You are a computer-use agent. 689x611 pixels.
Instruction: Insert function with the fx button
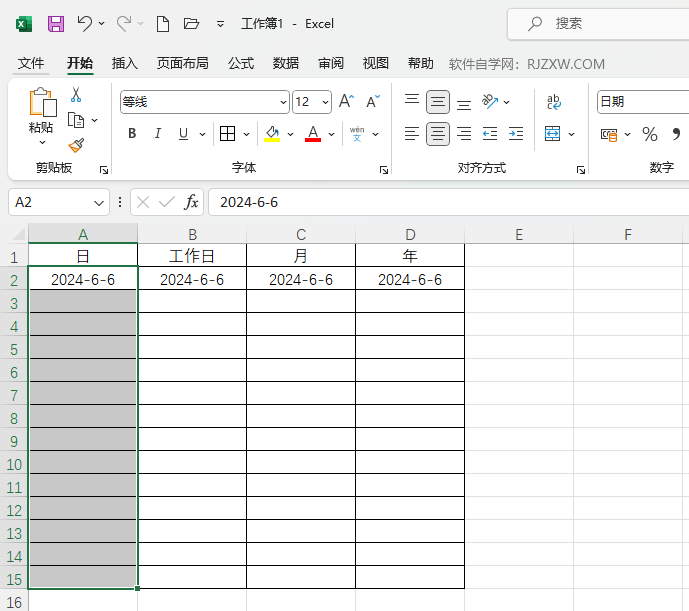point(191,202)
